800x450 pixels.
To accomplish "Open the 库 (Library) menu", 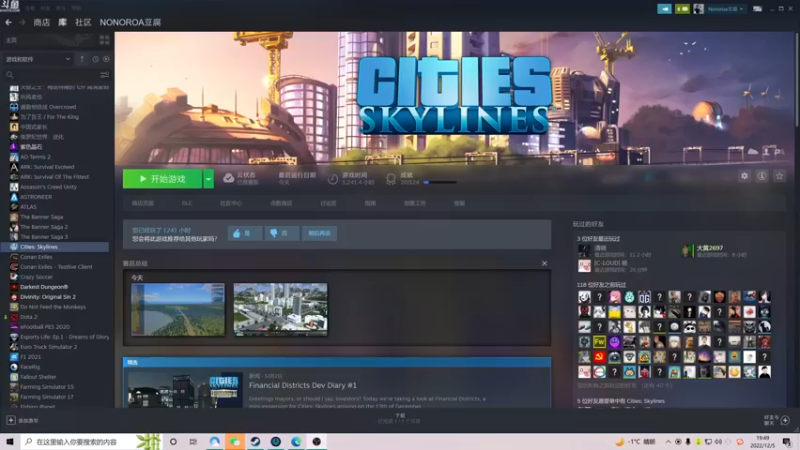I will [62, 22].
